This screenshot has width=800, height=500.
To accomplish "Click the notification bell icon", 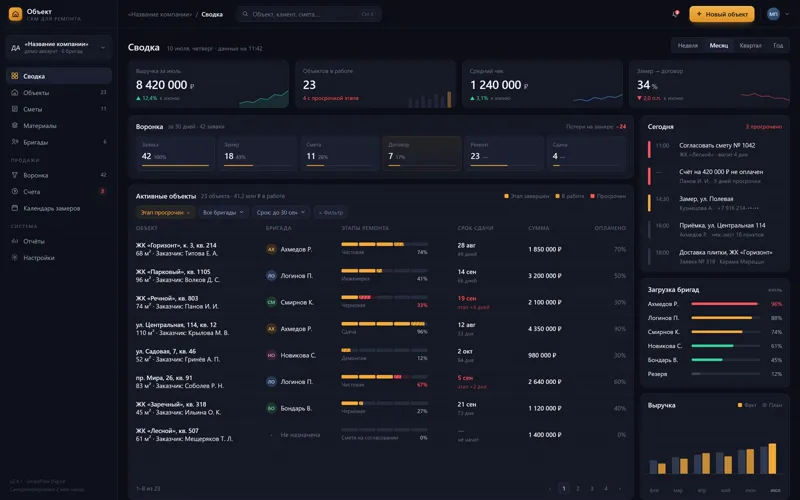I will 676,14.
